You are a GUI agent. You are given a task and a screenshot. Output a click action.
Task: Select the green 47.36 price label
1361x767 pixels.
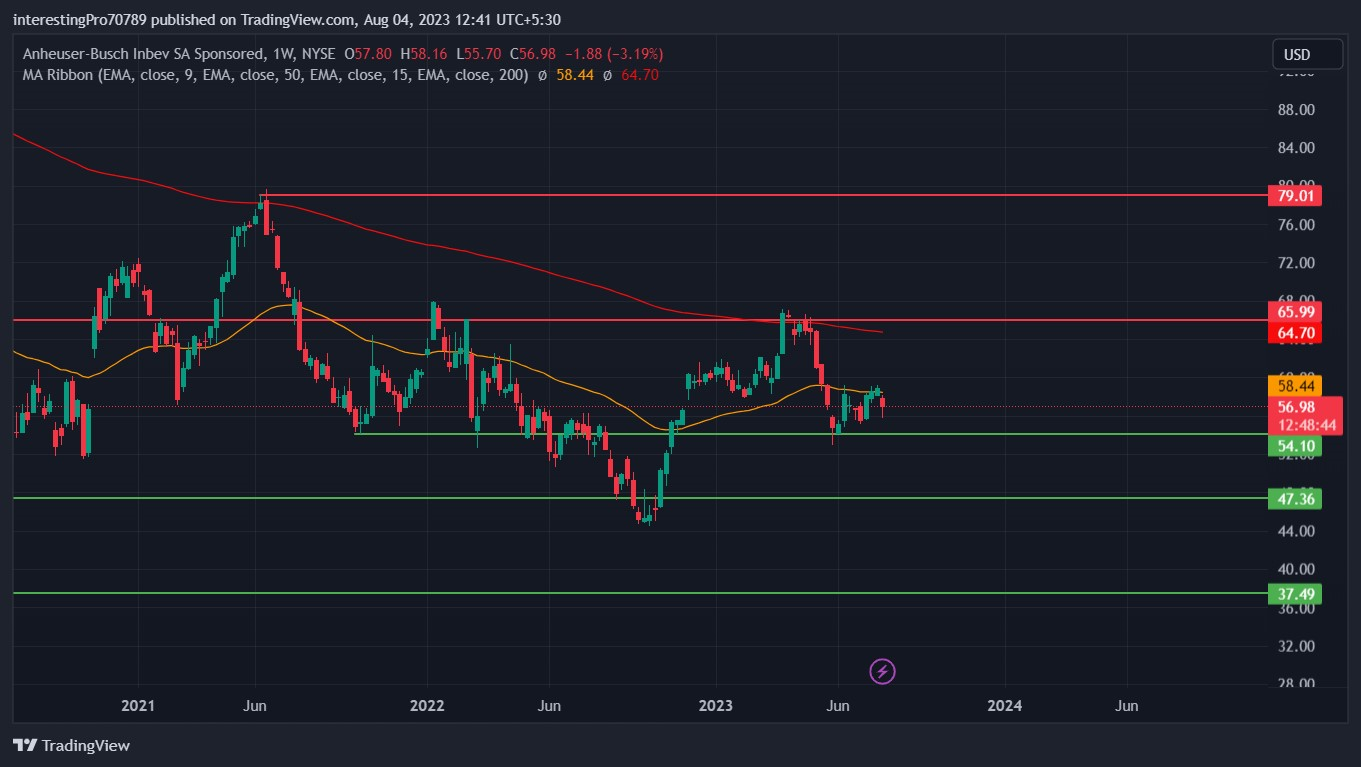pos(1296,498)
